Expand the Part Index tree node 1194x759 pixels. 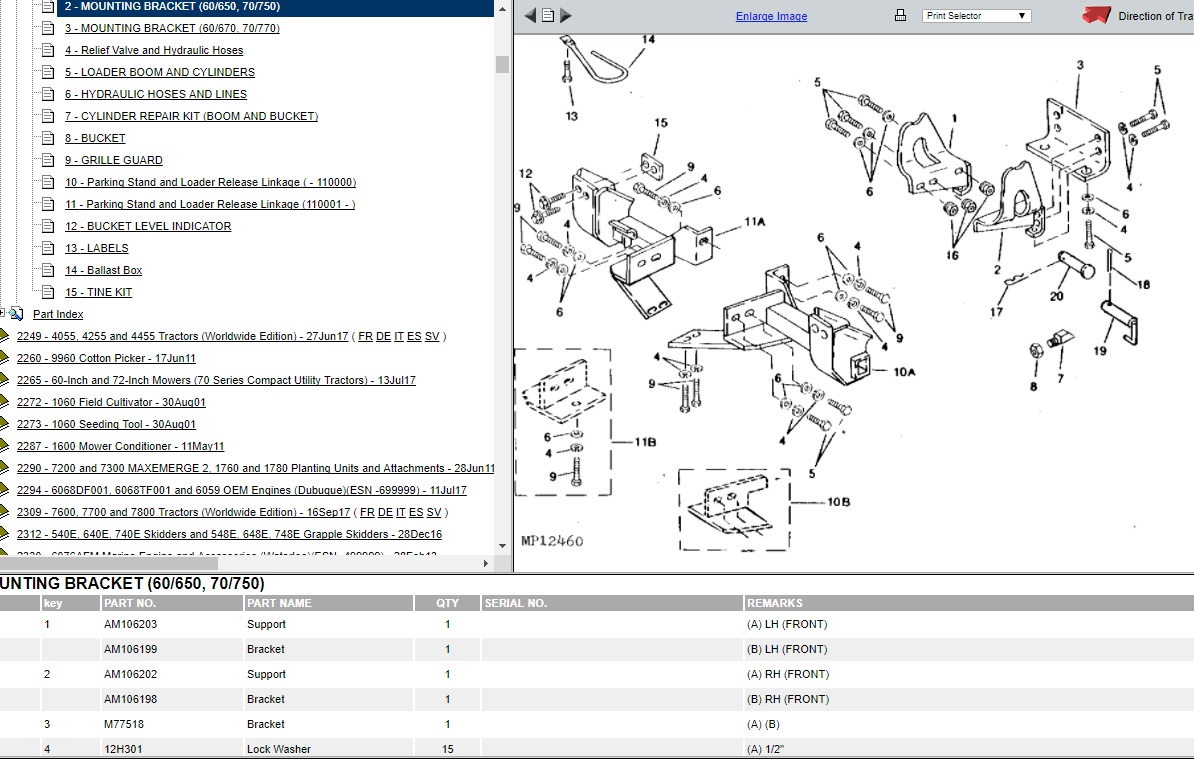[4, 314]
